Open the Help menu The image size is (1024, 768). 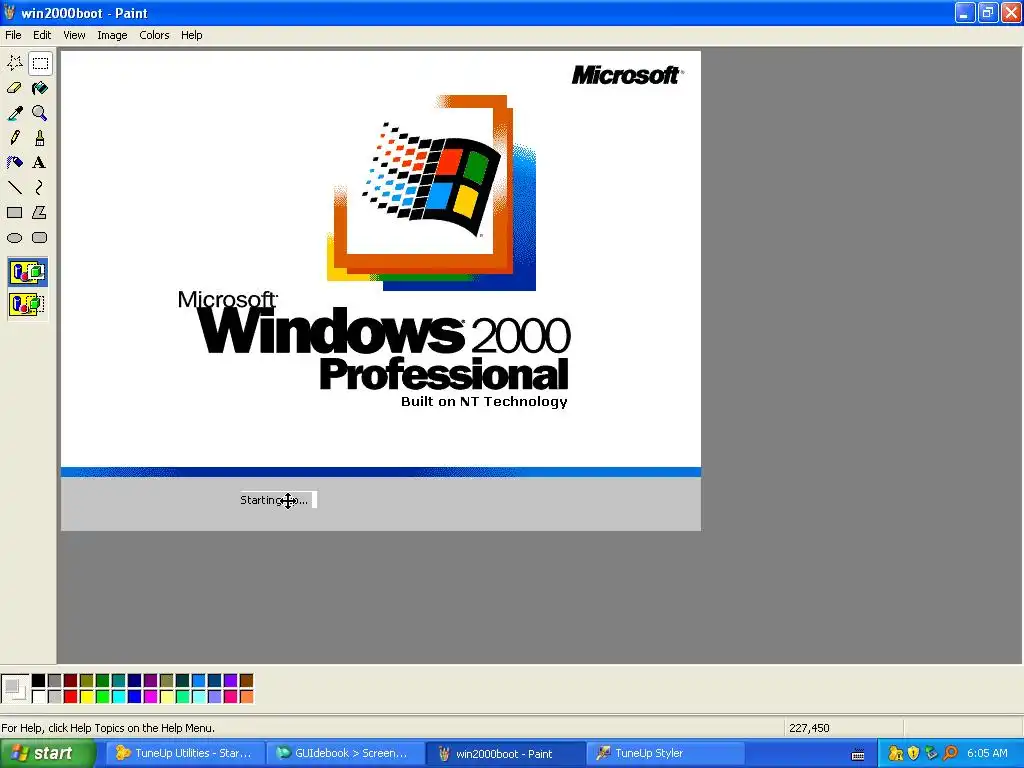pos(191,35)
